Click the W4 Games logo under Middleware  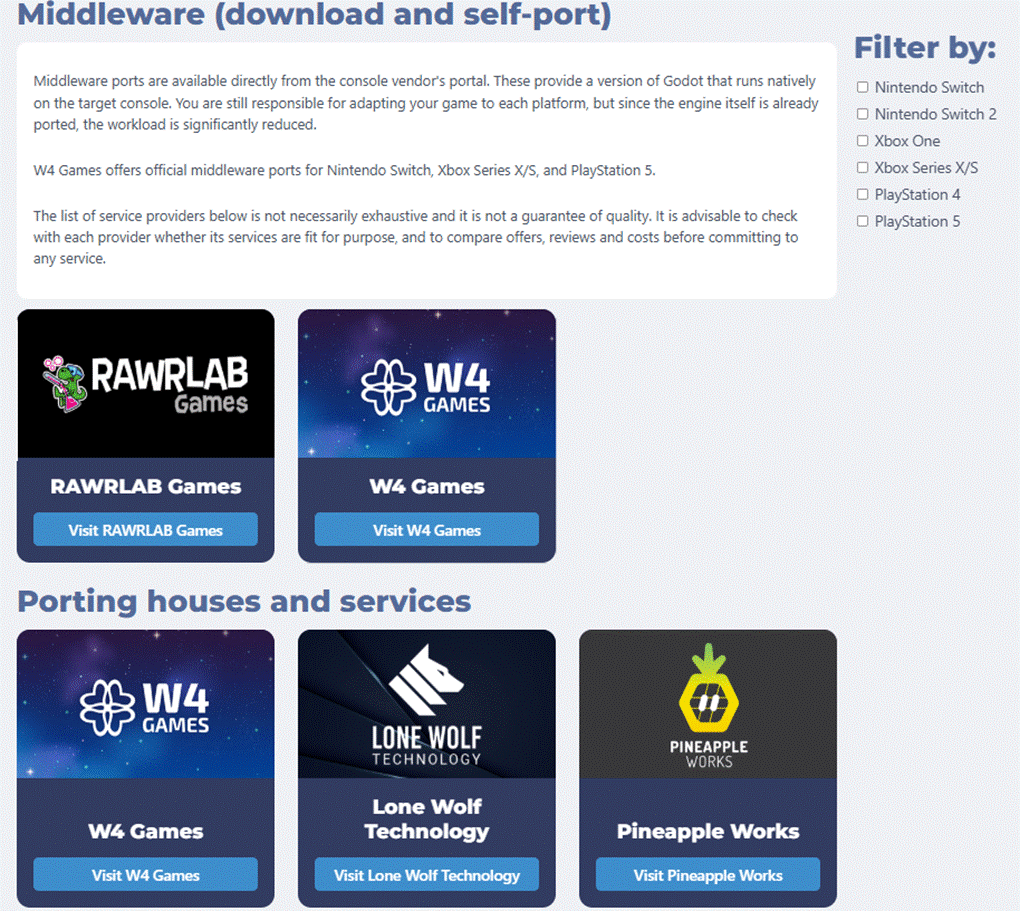tap(426, 384)
